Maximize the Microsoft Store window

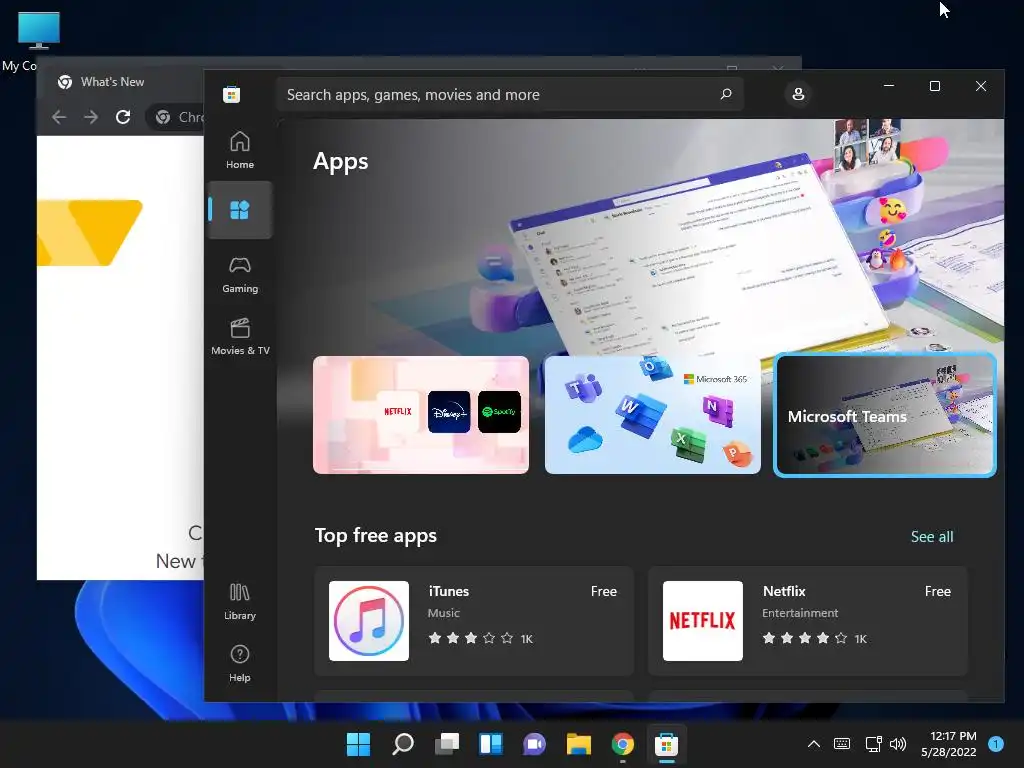click(935, 86)
